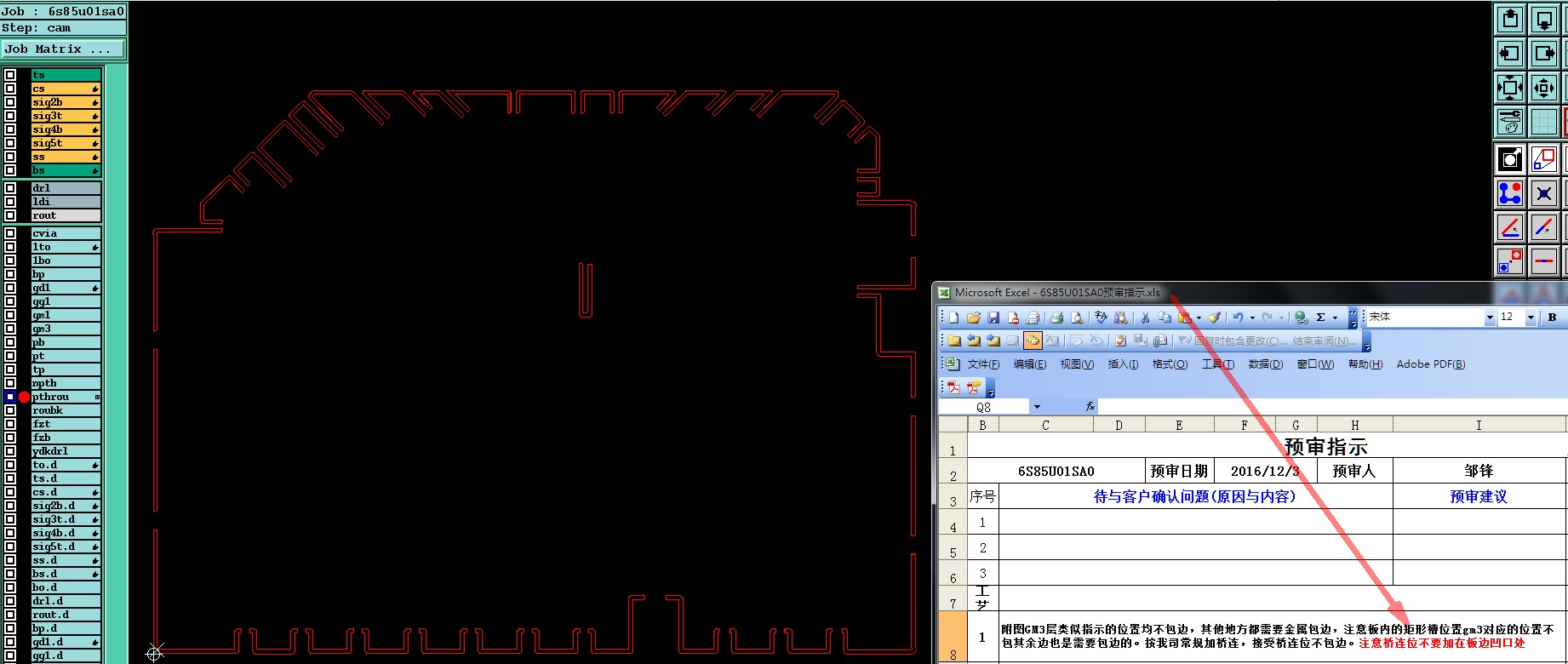This screenshot has width=1568, height=664.
Task: Open Excel 插入(I) menu
Action: [x=1123, y=364]
